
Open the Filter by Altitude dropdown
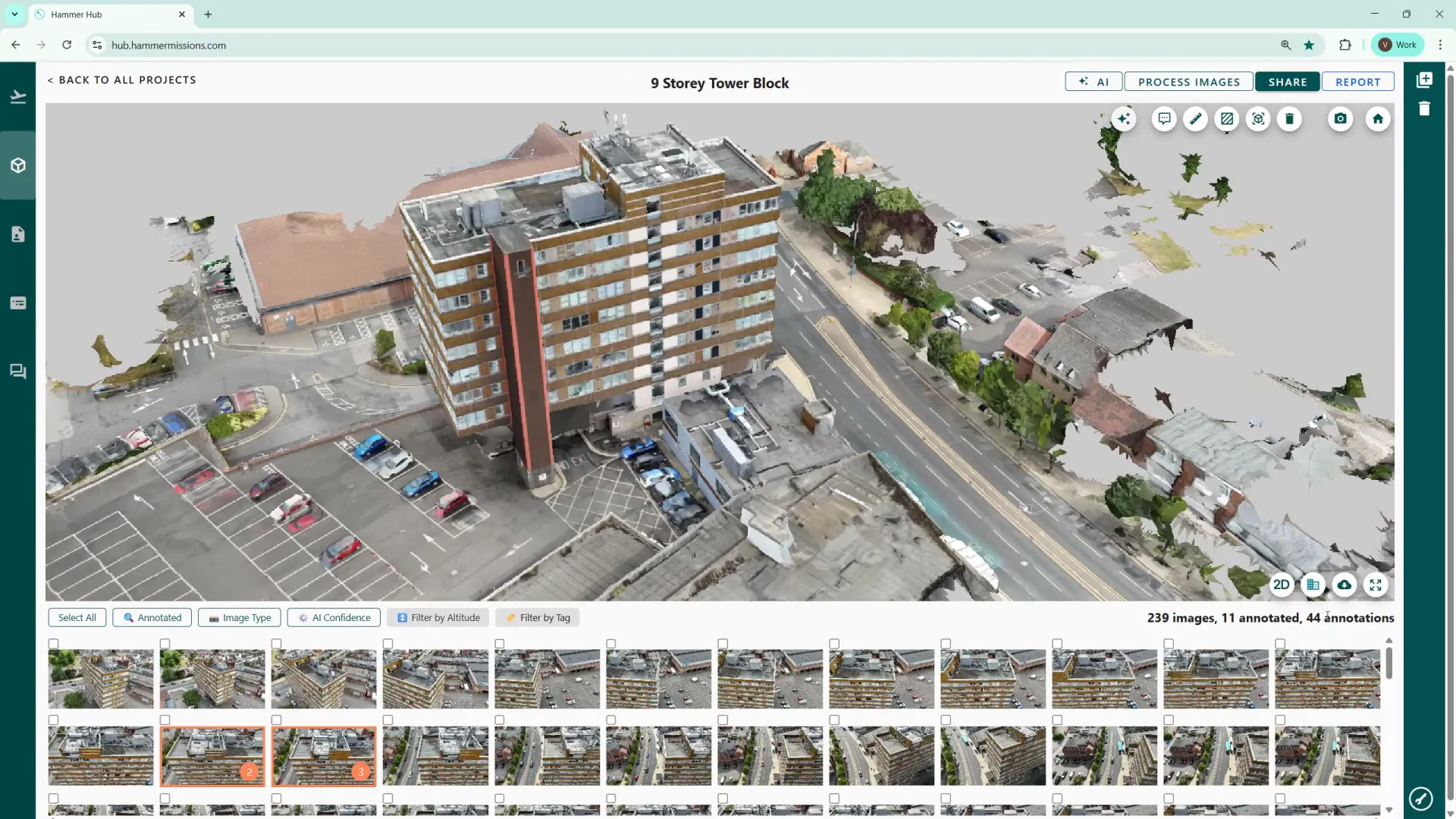pos(438,618)
